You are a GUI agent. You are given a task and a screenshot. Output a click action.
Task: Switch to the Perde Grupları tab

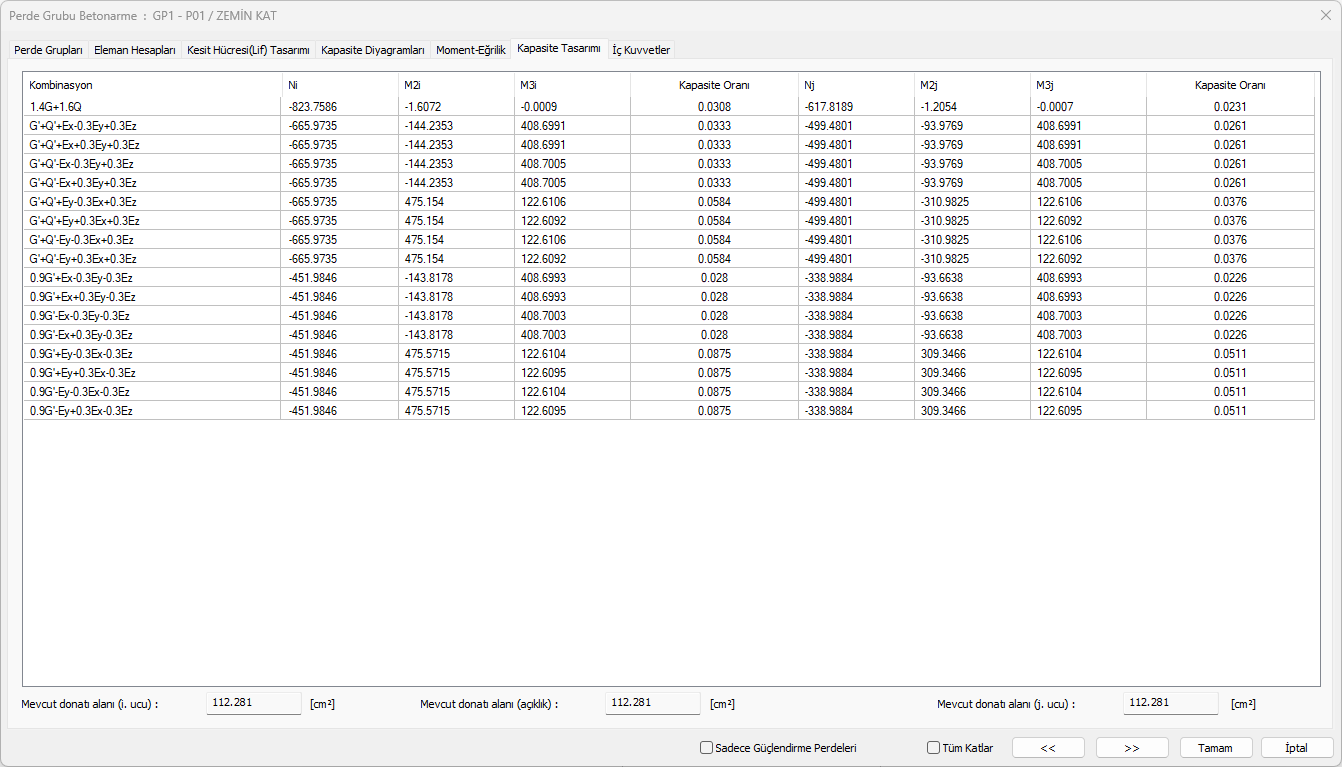[x=48, y=50]
